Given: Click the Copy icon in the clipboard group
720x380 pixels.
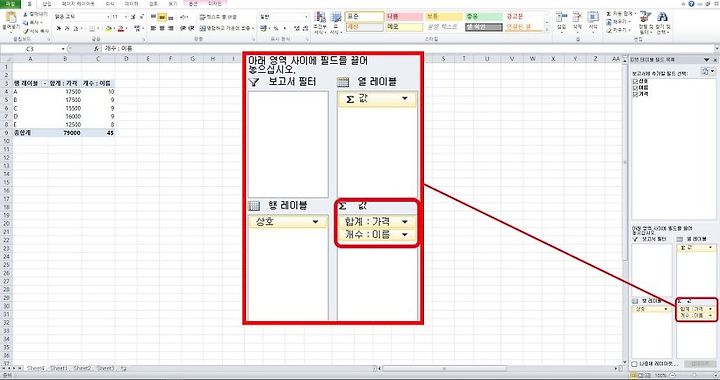Looking at the screenshot, I should pyautogui.click(x=26, y=22).
